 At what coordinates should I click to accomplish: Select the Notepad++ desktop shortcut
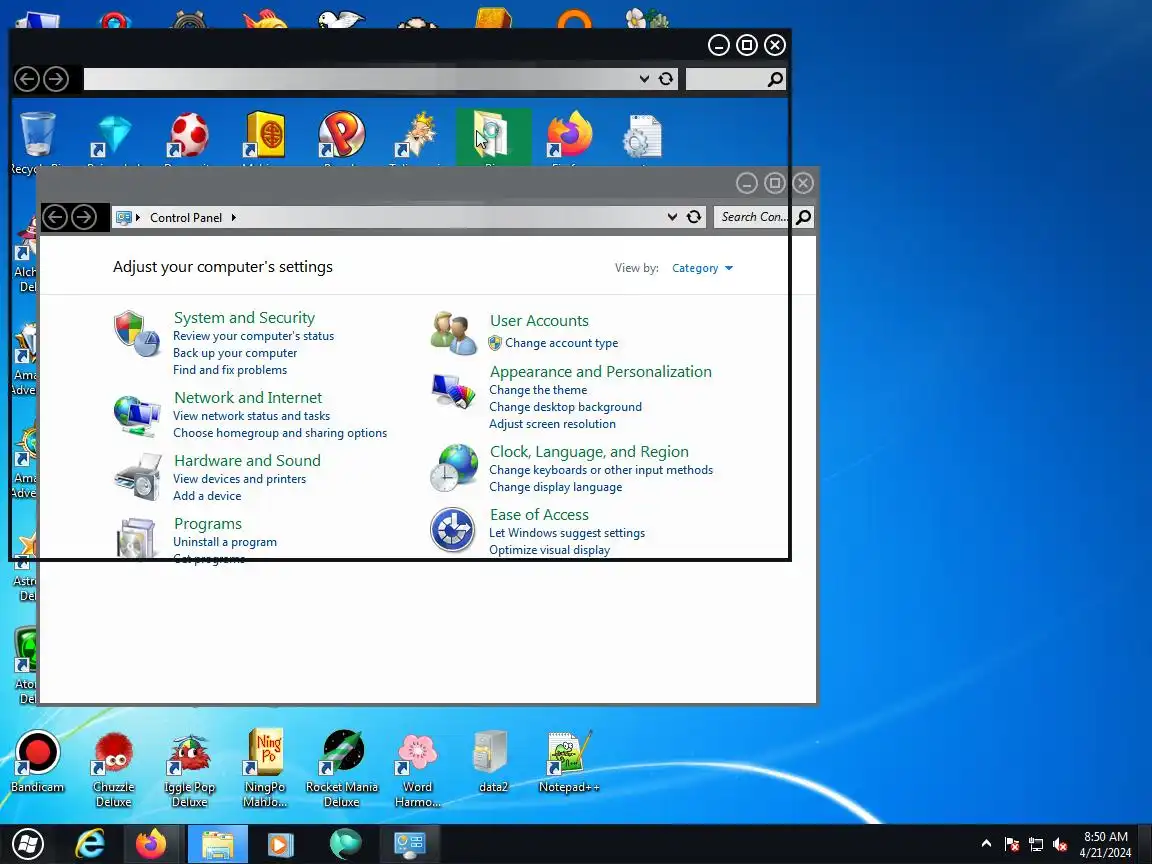coord(569,761)
